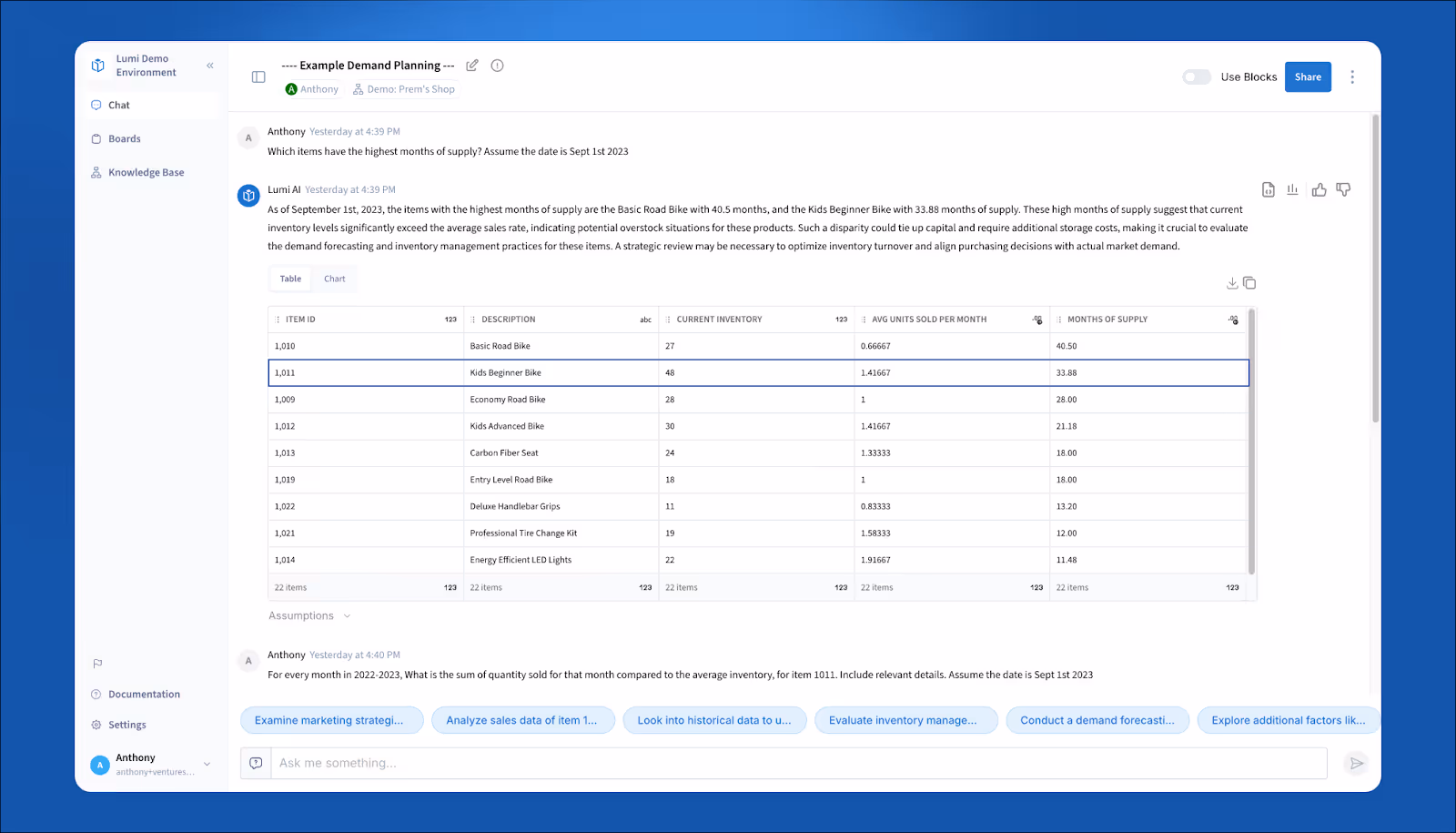The width and height of the screenshot is (1456, 833).
Task: Click the Lumi logo icon
Action: 98,66
